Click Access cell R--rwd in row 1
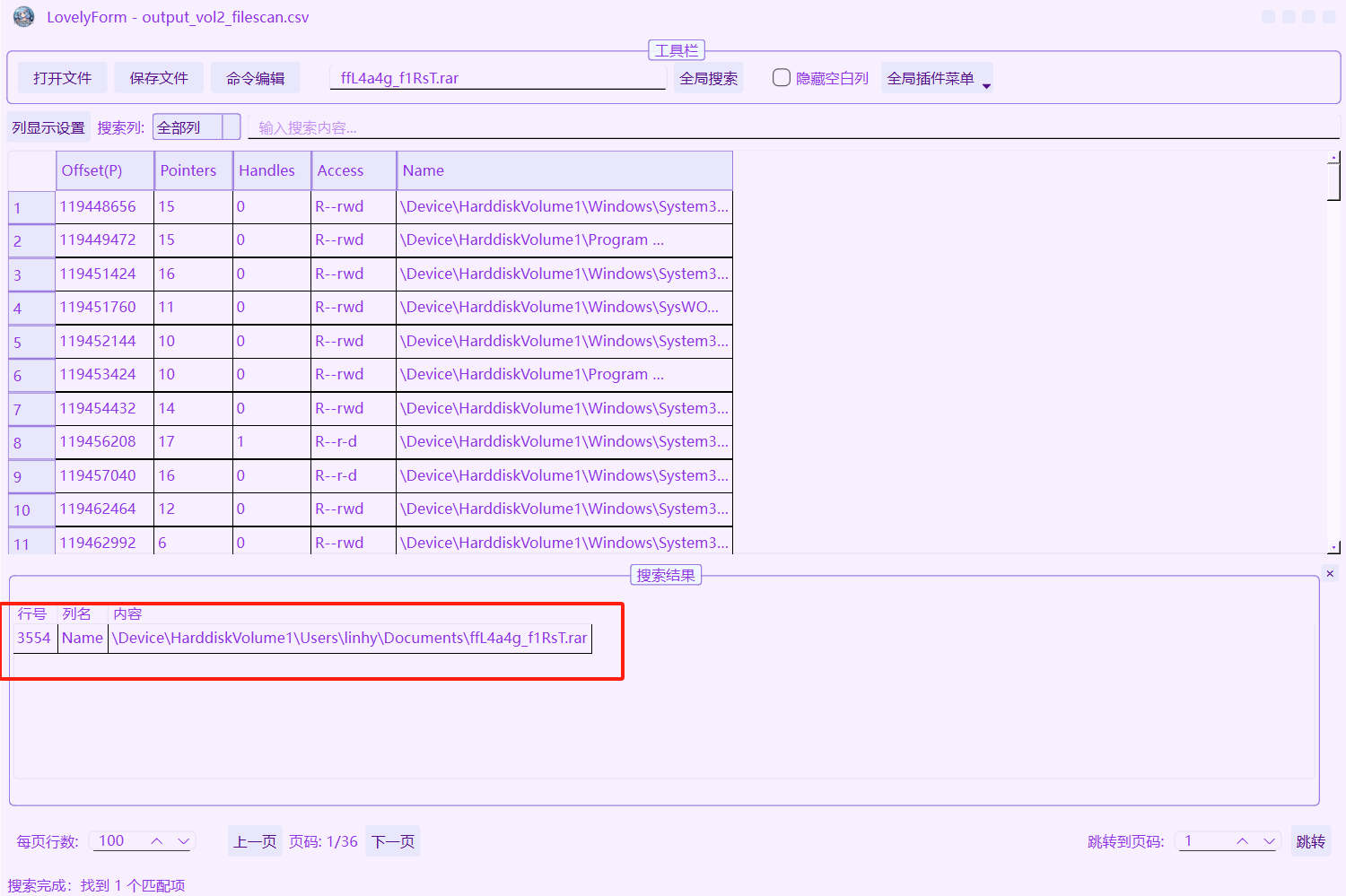 pos(354,206)
